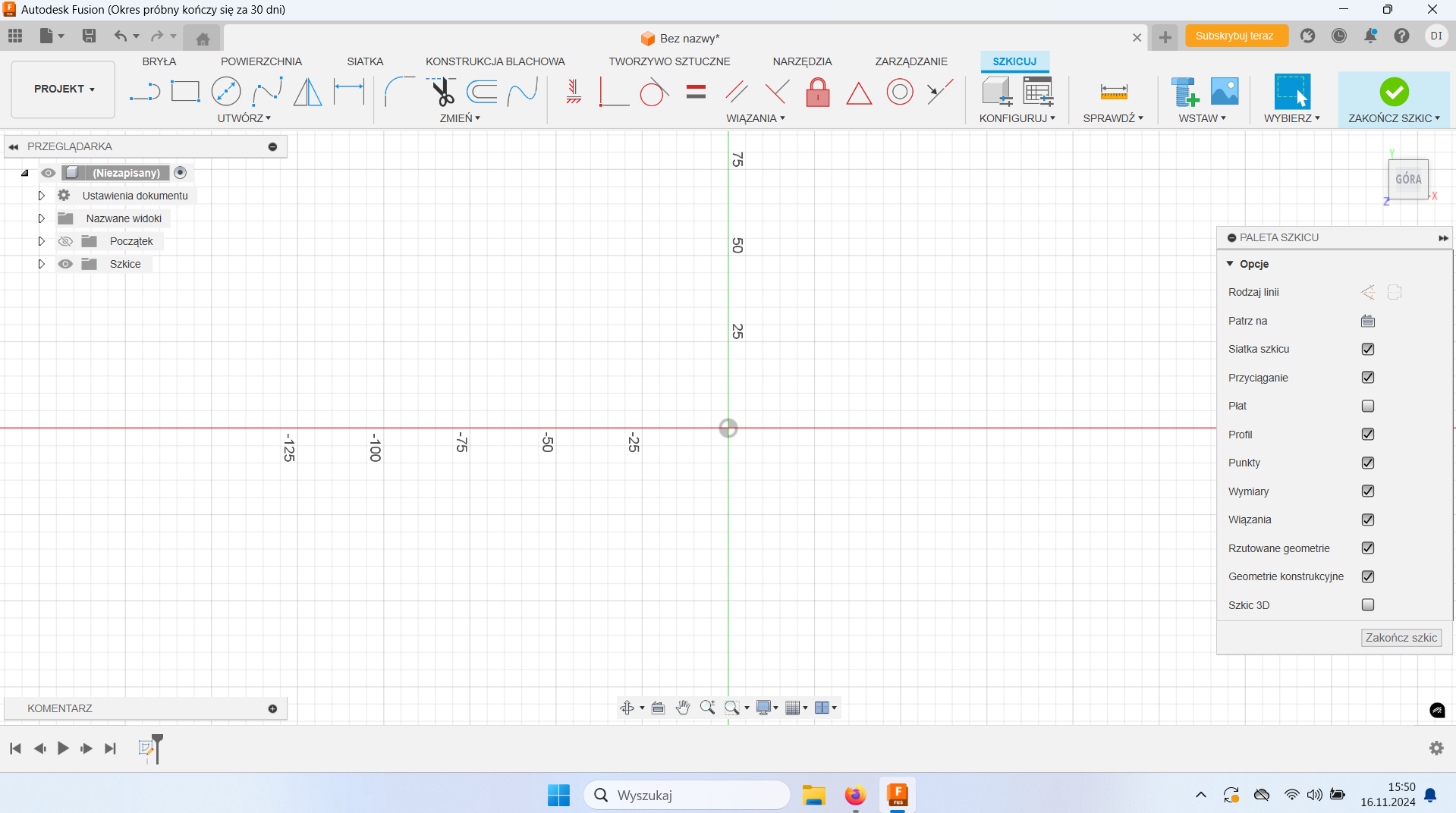Select the Rectangle sketch tool
The height and width of the screenshot is (813, 1456).
185,92
